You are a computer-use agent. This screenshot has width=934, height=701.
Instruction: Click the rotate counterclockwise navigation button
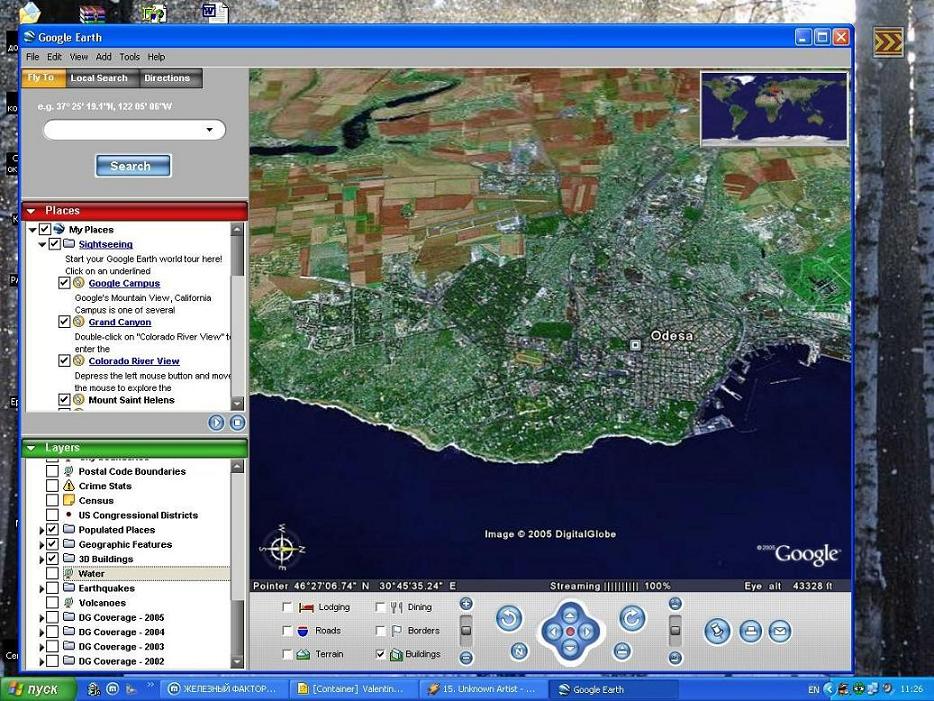(509, 619)
